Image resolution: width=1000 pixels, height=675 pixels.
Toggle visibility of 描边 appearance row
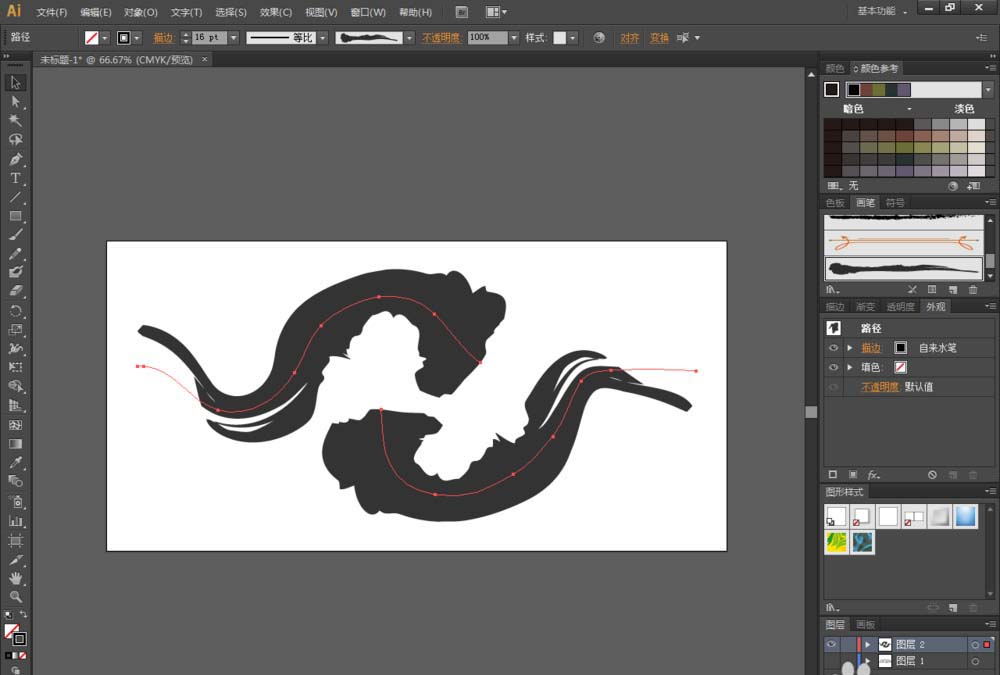pos(833,348)
